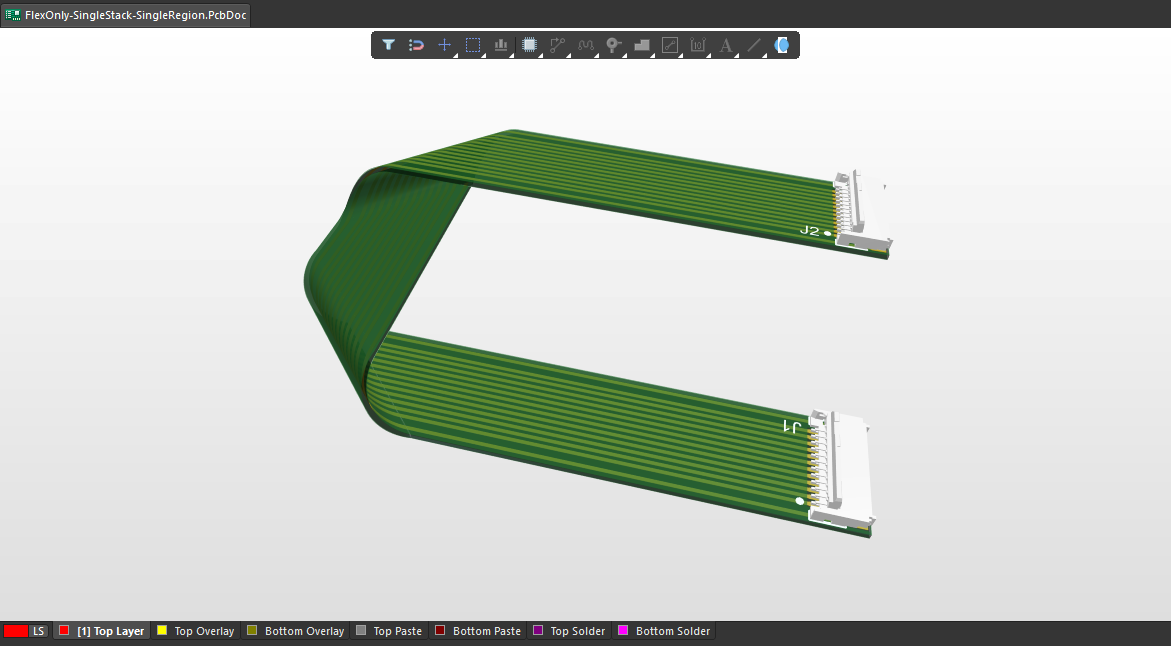Screen dimensions: 1171x646
Task: Toggle the blue fold state icon
Action: tap(782, 45)
